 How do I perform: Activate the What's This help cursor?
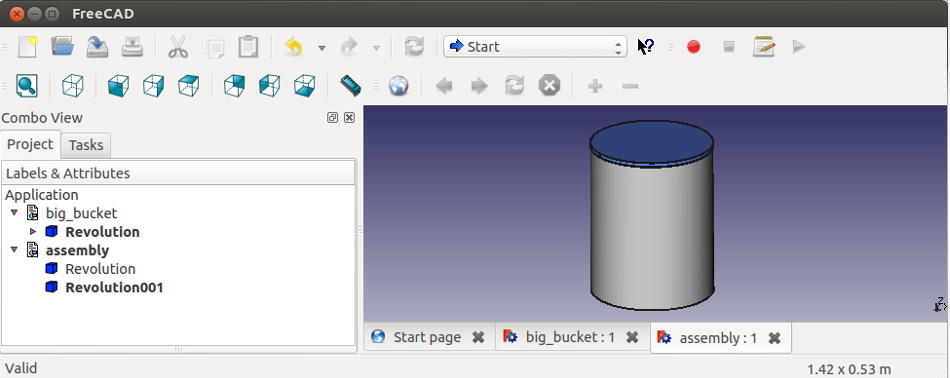(645, 47)
